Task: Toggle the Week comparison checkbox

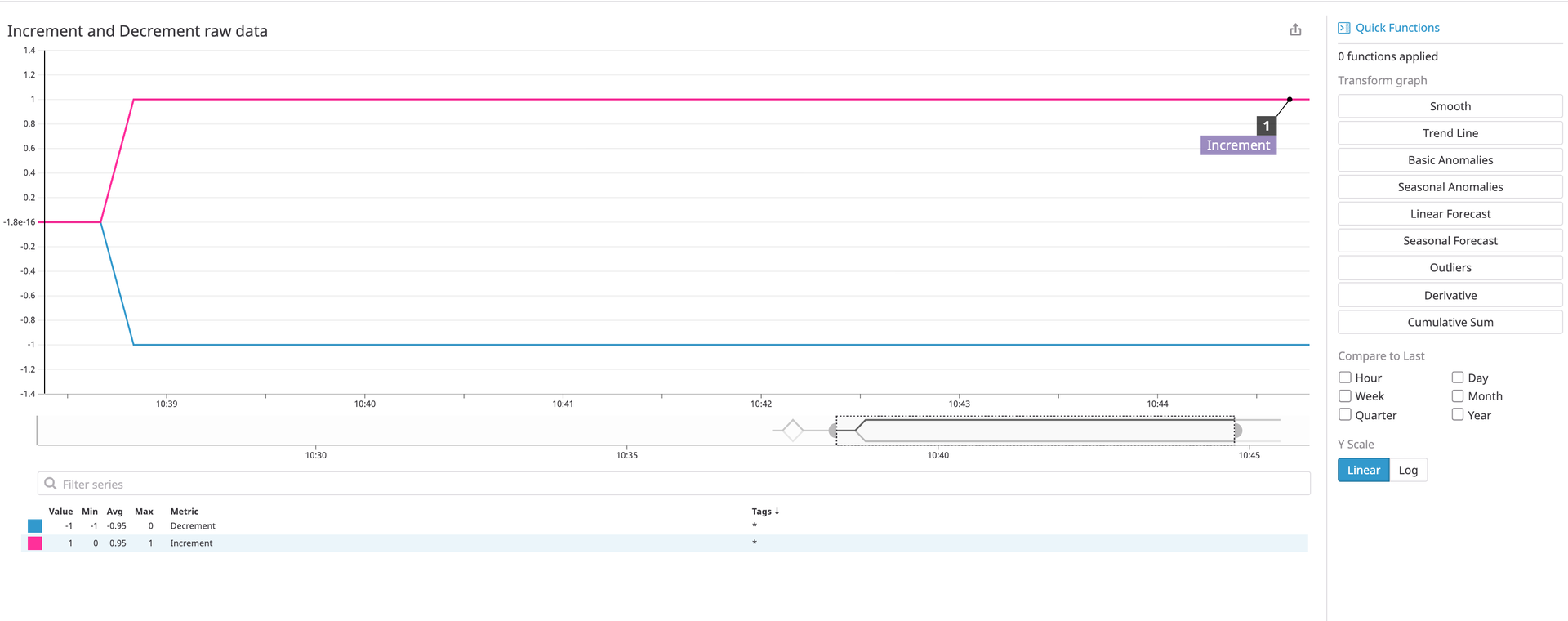Action: click(x=1345, y=396)
